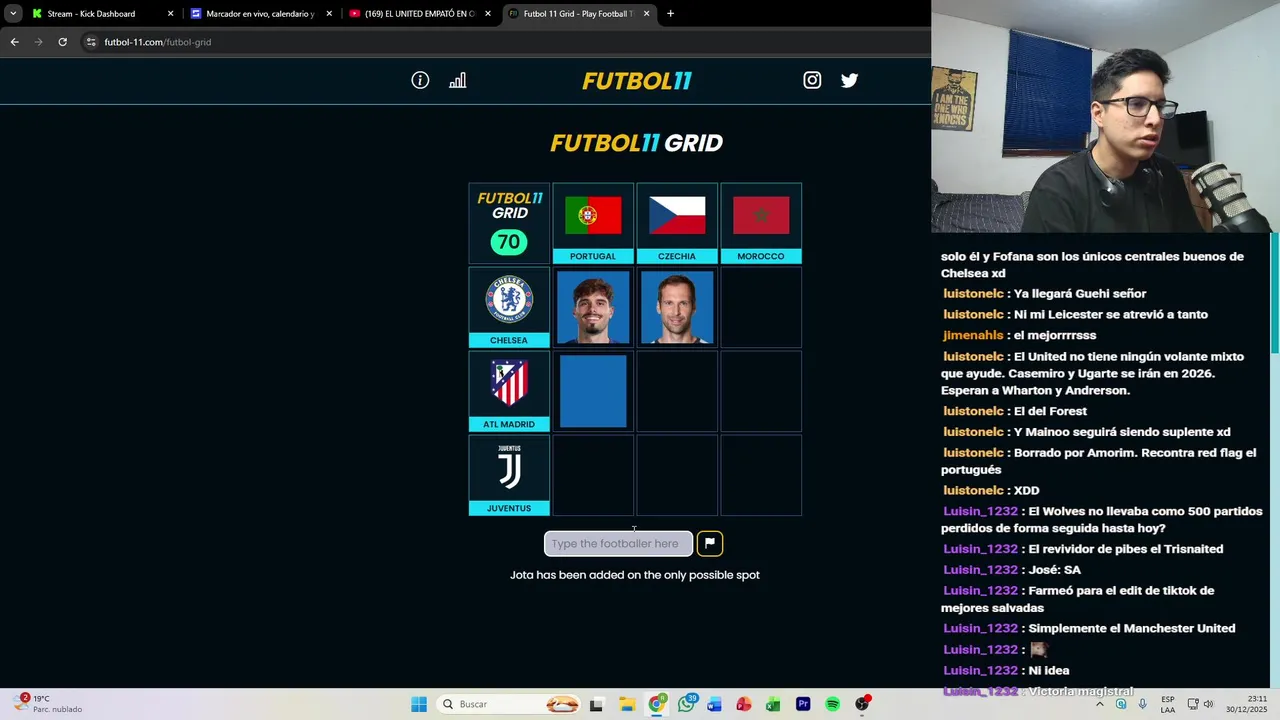The image size is (1280, 720).
Task: Click the Czechia flag column header
Action: pyautogui.click(x=677, y=223)
